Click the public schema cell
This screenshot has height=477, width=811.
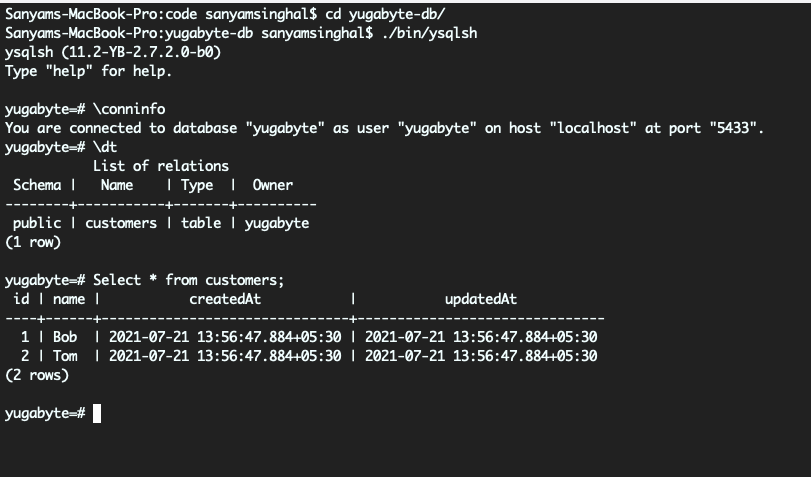coord(37,223)
